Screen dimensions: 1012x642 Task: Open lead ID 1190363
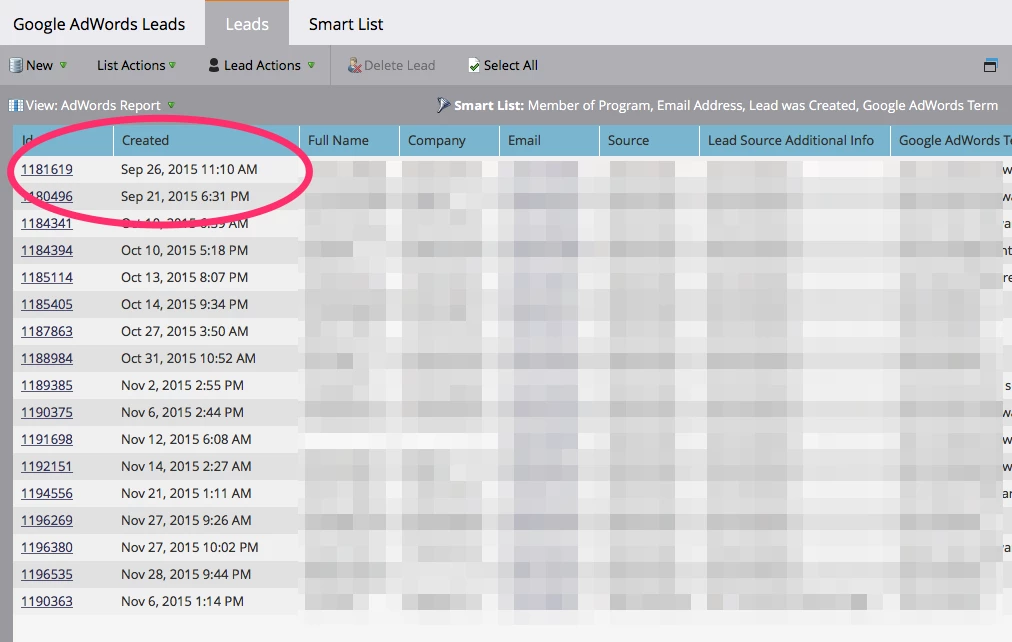(46, 603)
